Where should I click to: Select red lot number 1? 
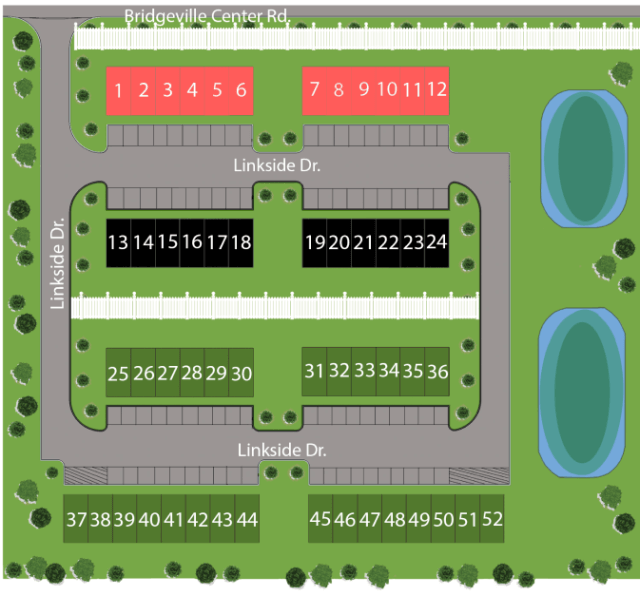pos(119,90)
